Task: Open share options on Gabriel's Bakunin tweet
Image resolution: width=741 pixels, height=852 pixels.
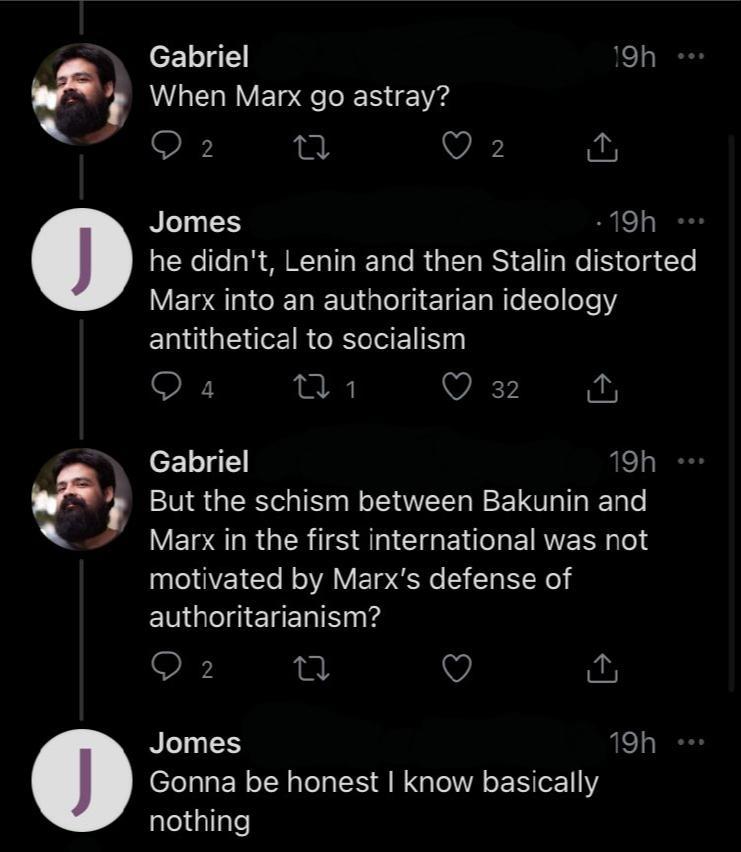Action: coord(600,668)
